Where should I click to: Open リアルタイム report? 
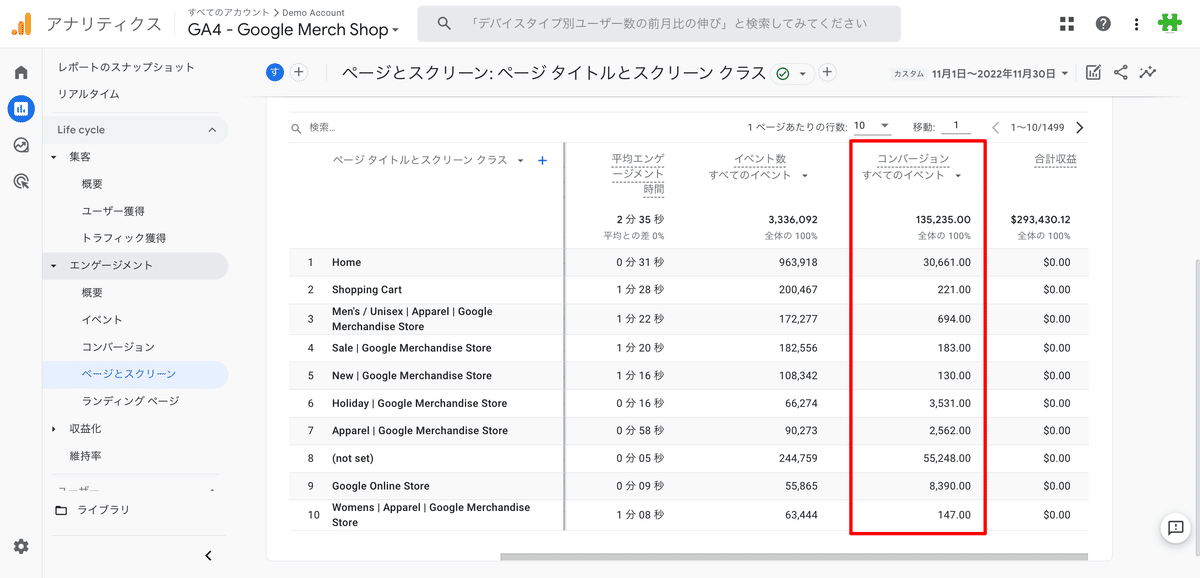[89, 94]
